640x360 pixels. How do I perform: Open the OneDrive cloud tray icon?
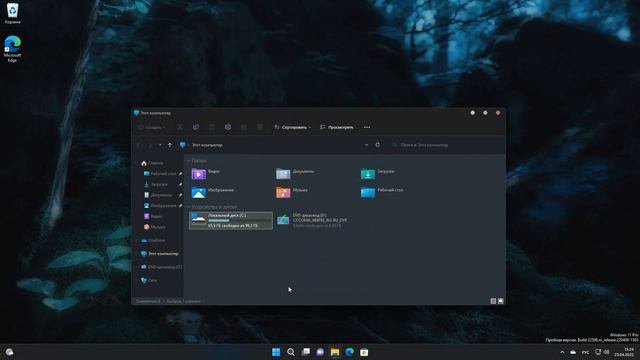tap(573, 352)
